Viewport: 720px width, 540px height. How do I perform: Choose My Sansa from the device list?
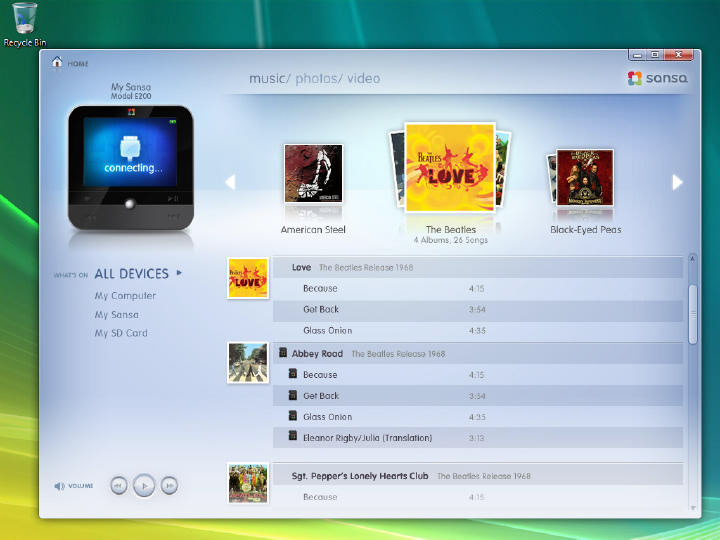(116, 315)
